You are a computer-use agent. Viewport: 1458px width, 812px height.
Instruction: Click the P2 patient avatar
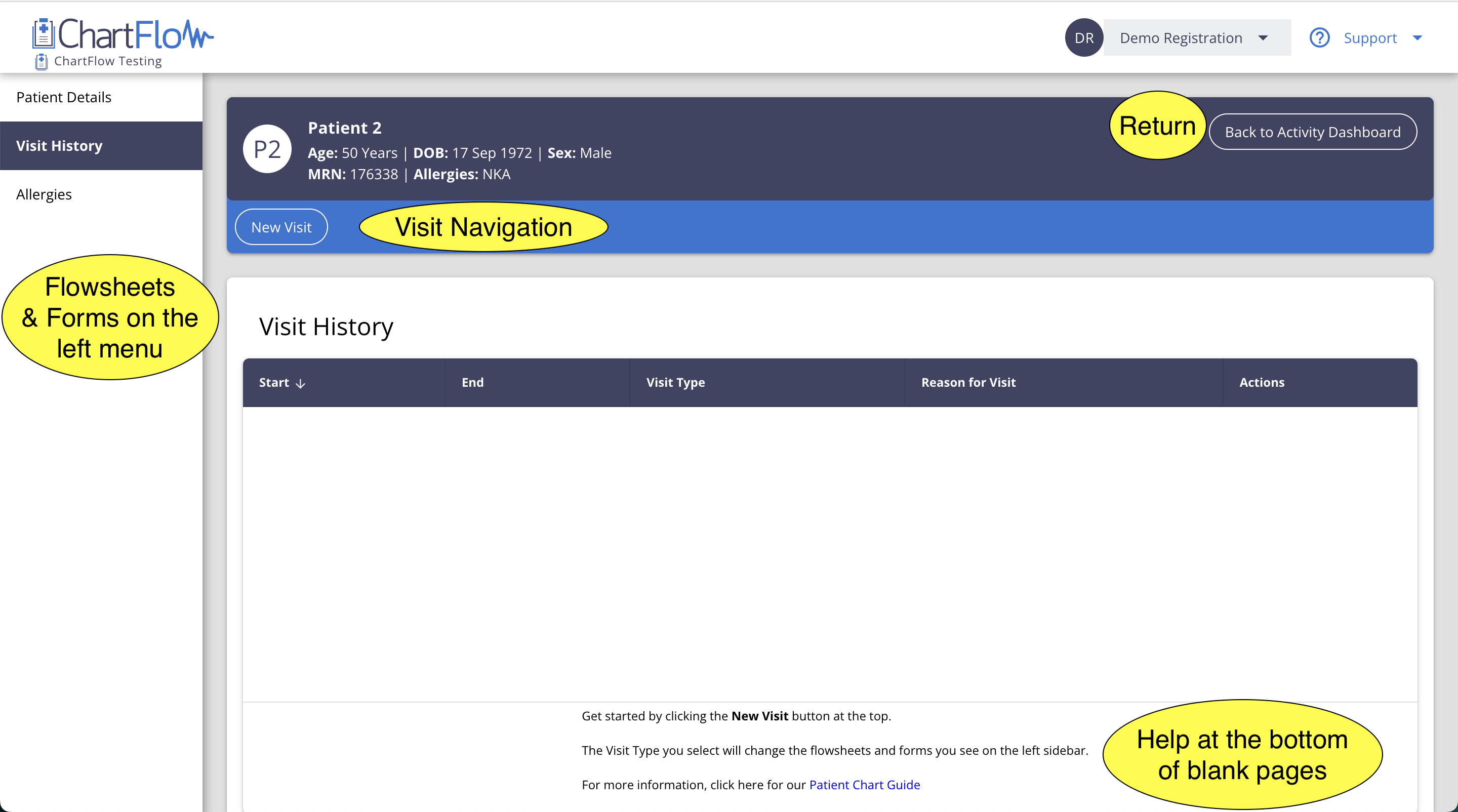point(267,149)
